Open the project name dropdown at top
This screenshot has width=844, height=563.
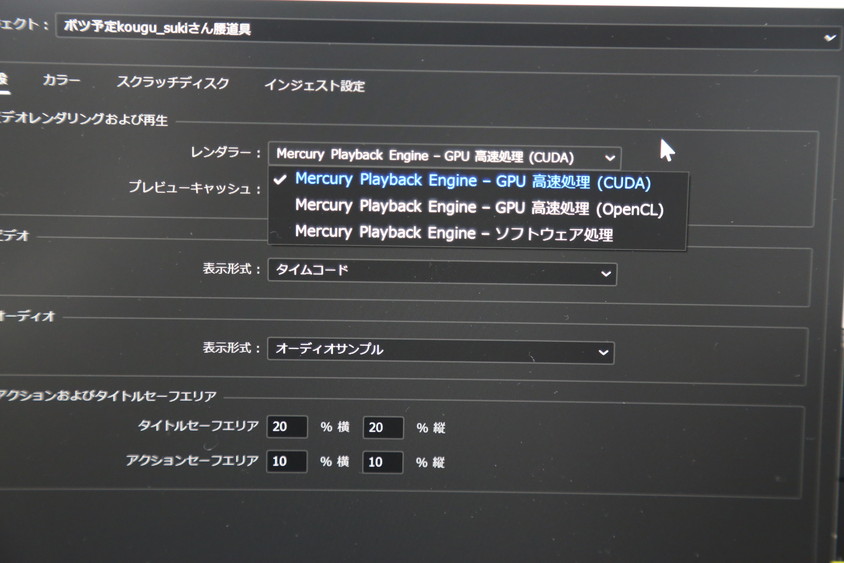[449, 31]
